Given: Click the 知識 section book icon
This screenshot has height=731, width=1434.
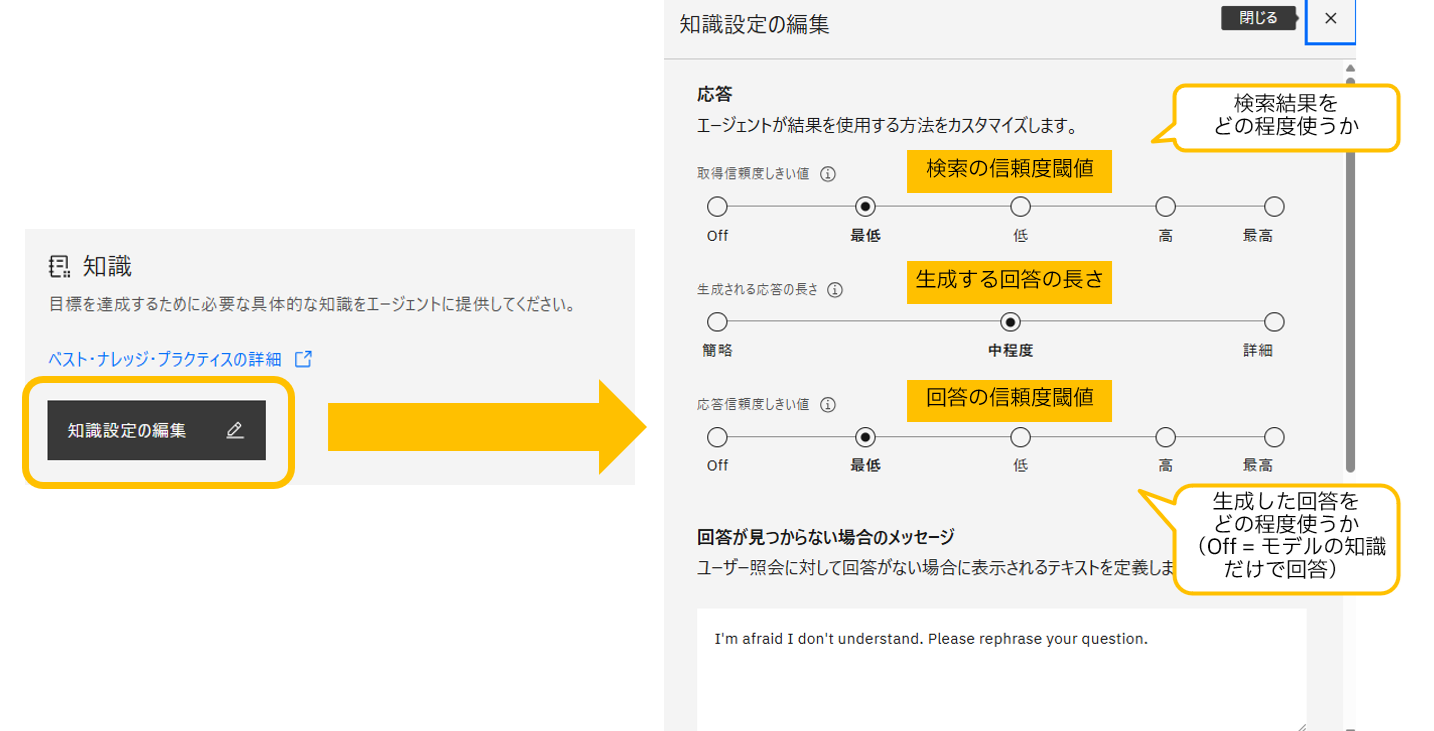Looking at the screenshot, I should (x=59, y=266).
